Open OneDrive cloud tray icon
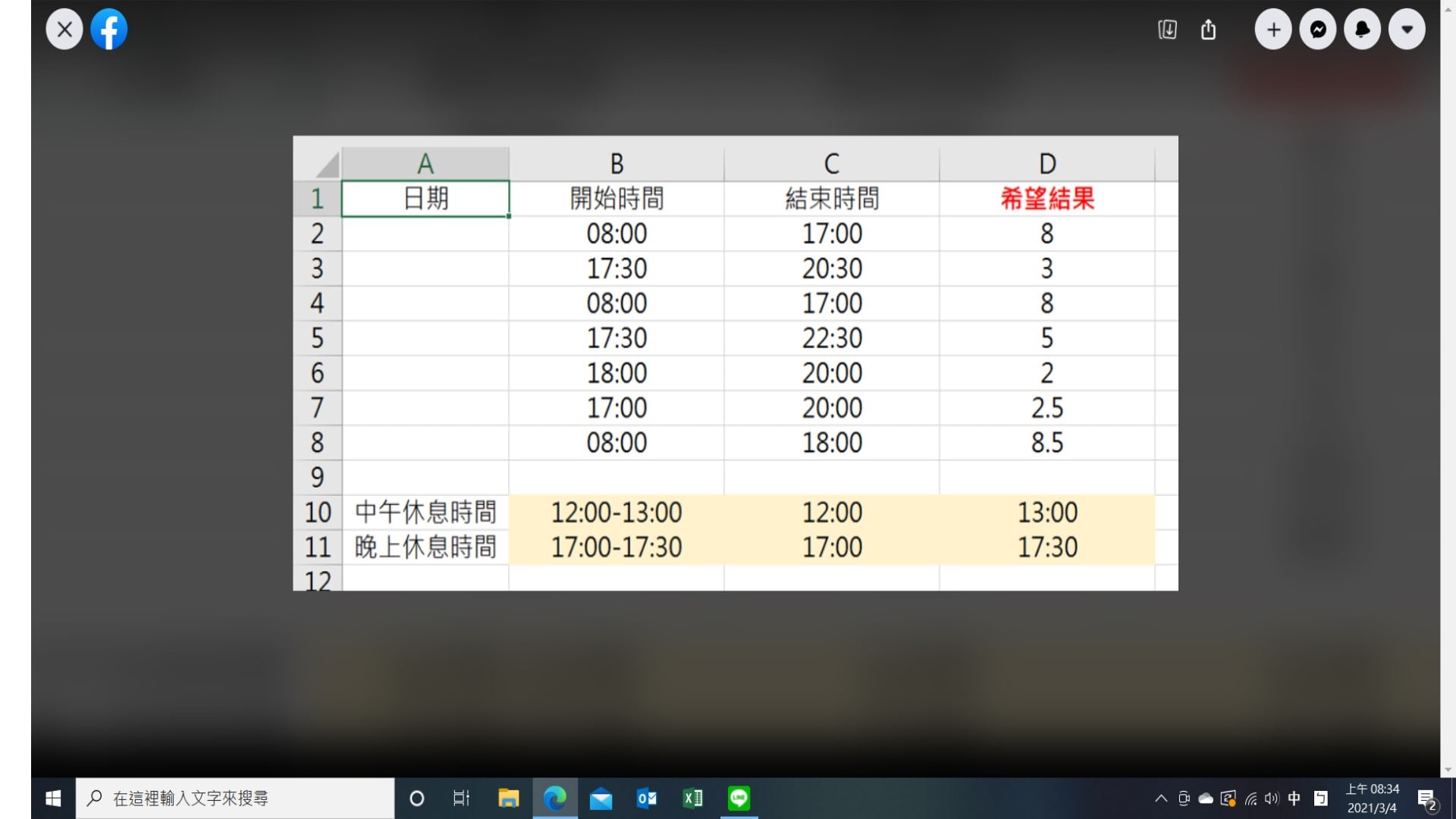1456x819 pixels. tap(1206, 799)
